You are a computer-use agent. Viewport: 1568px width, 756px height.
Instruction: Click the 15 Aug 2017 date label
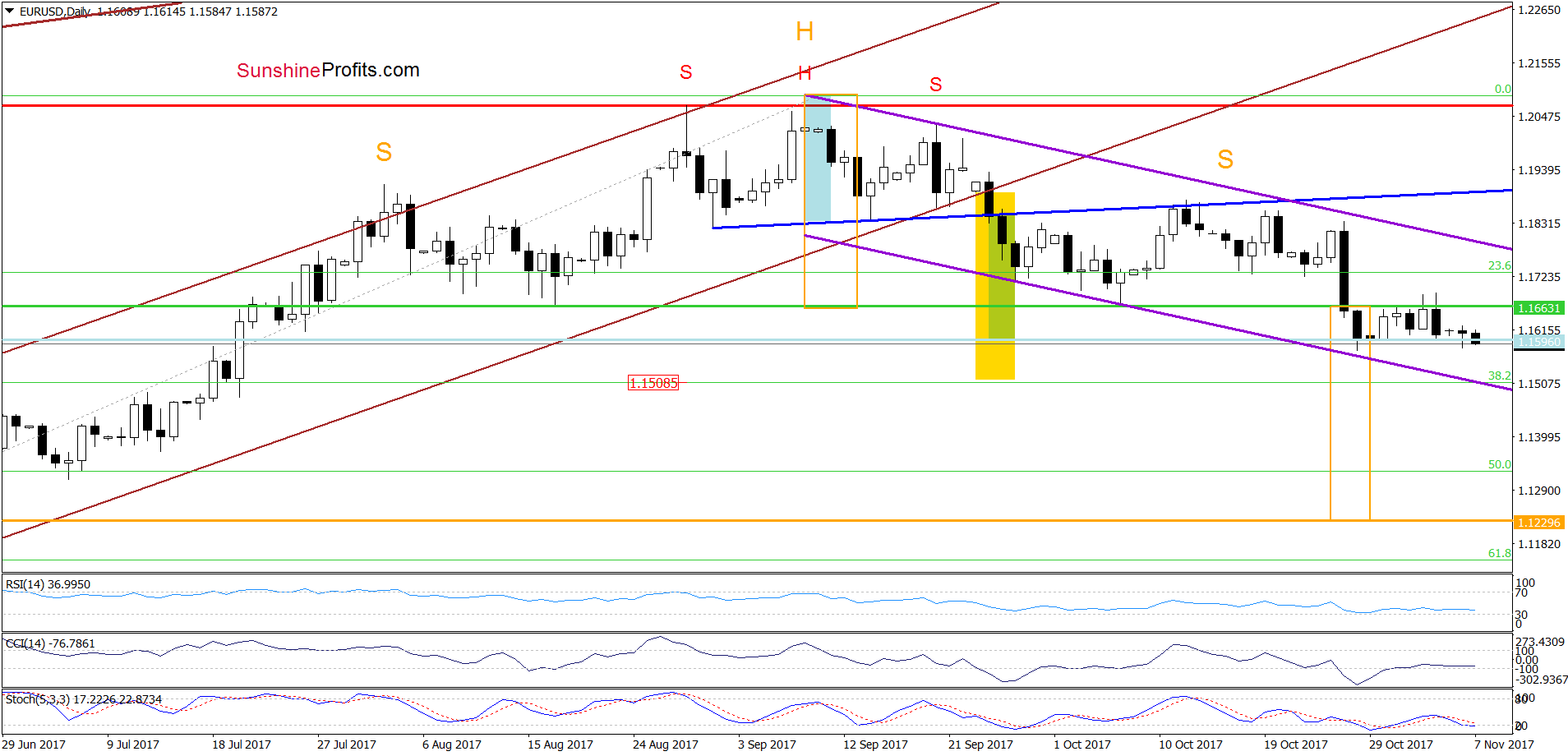pos(560,744)
